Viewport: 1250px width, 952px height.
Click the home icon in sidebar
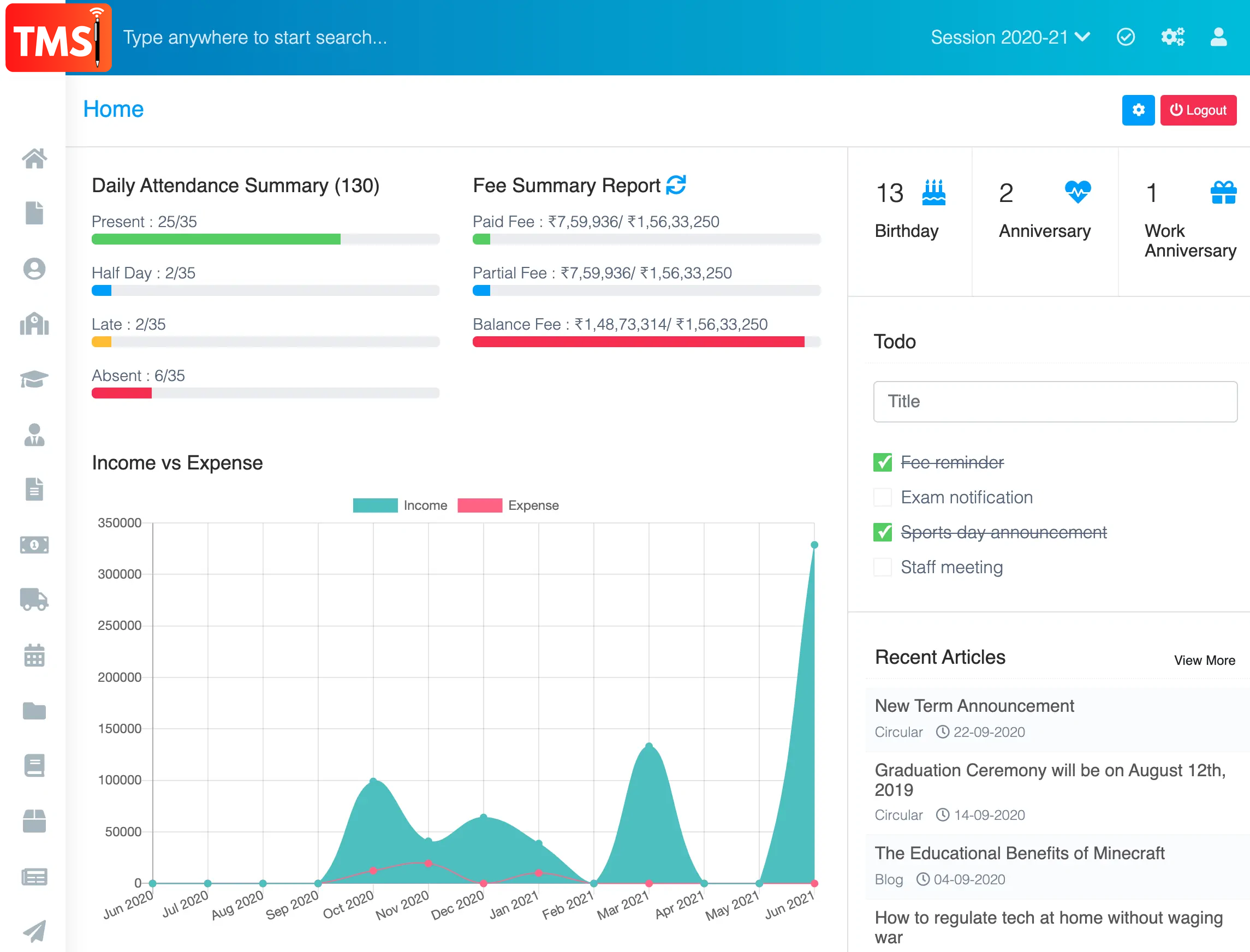tap(34, 159)
